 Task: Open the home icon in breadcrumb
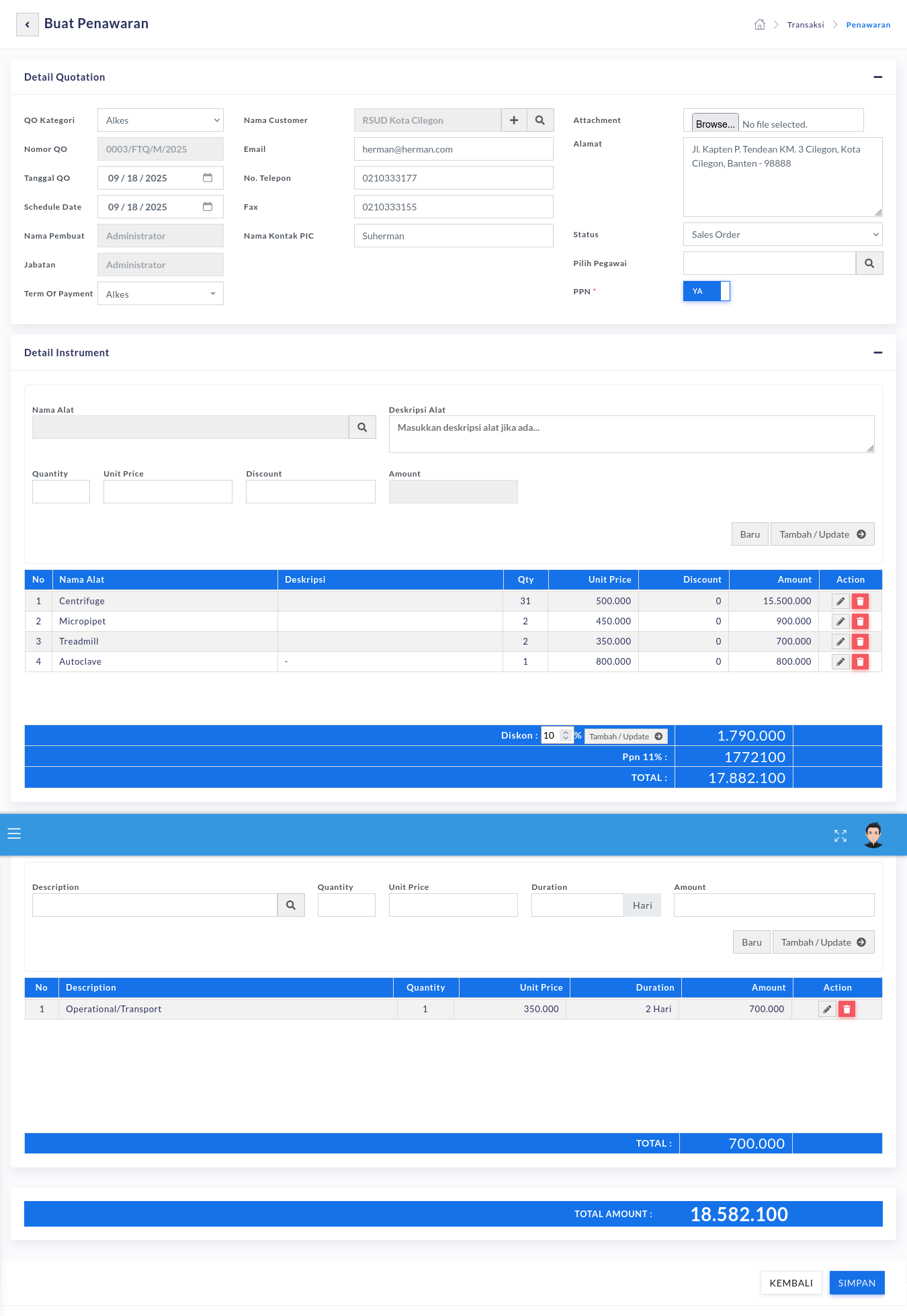click(x=760, y=25)
